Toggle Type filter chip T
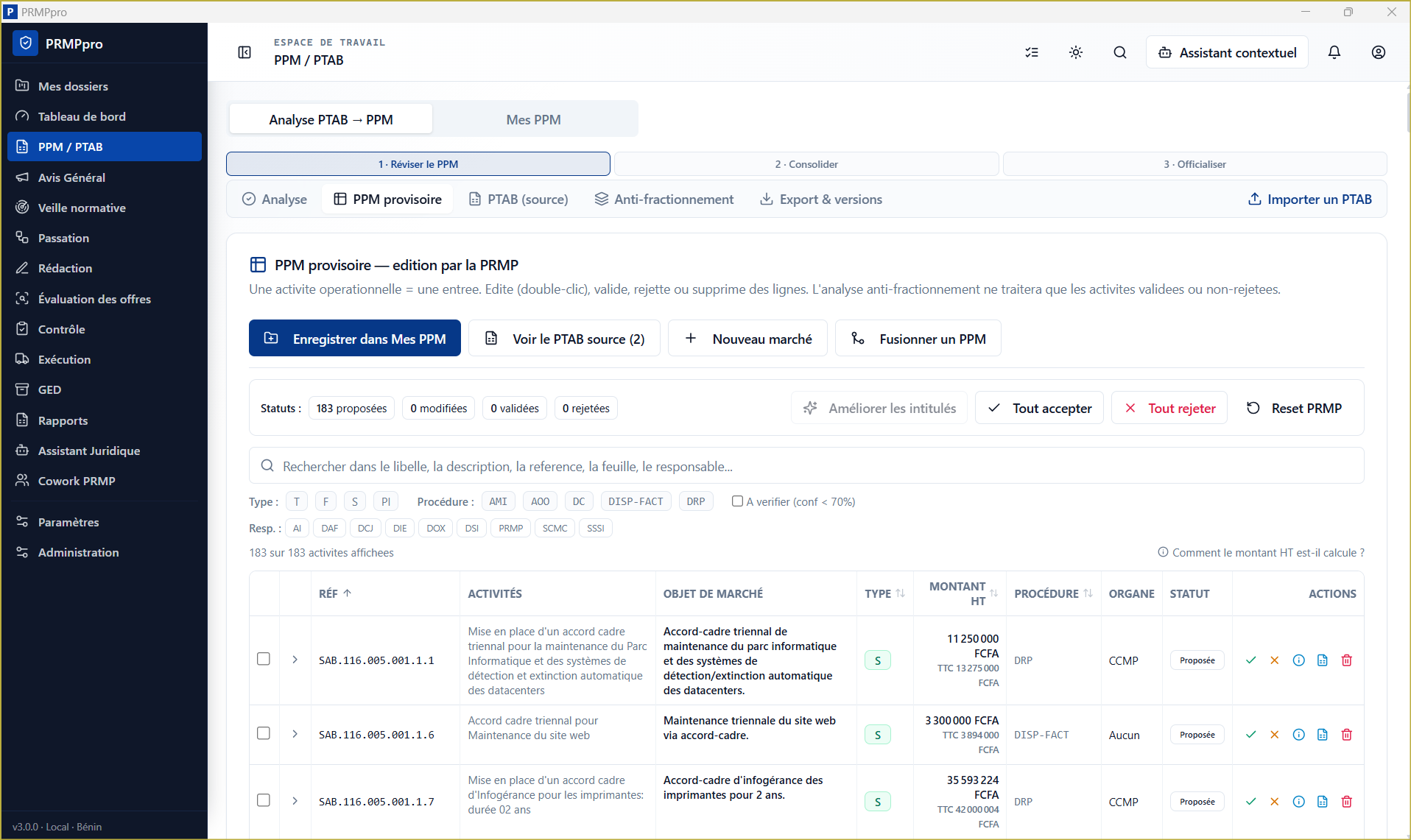Screen dimensions: 1411x840 tap(297, 501)
